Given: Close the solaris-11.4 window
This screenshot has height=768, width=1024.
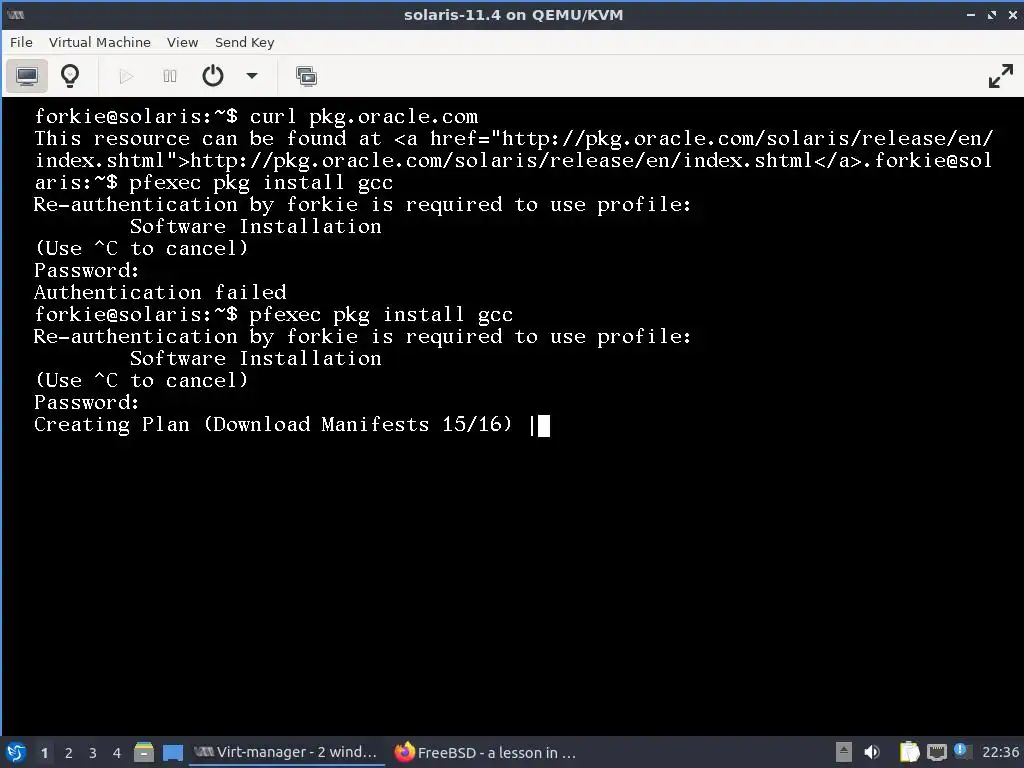Looking at the screenshot, I should tap(1013, 14).
